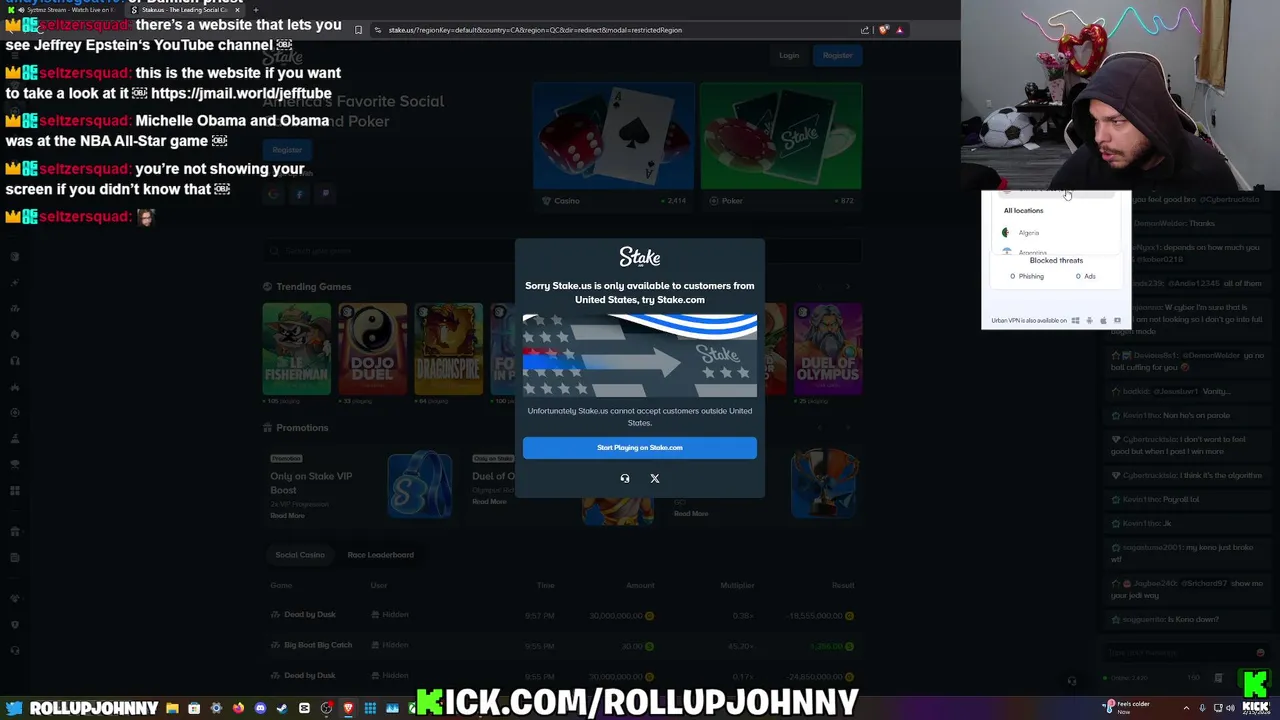The width and height of the screenshot is (1280, 720).
Task: Open the Brave shields icon in address bar
Action: pos(884,30)
